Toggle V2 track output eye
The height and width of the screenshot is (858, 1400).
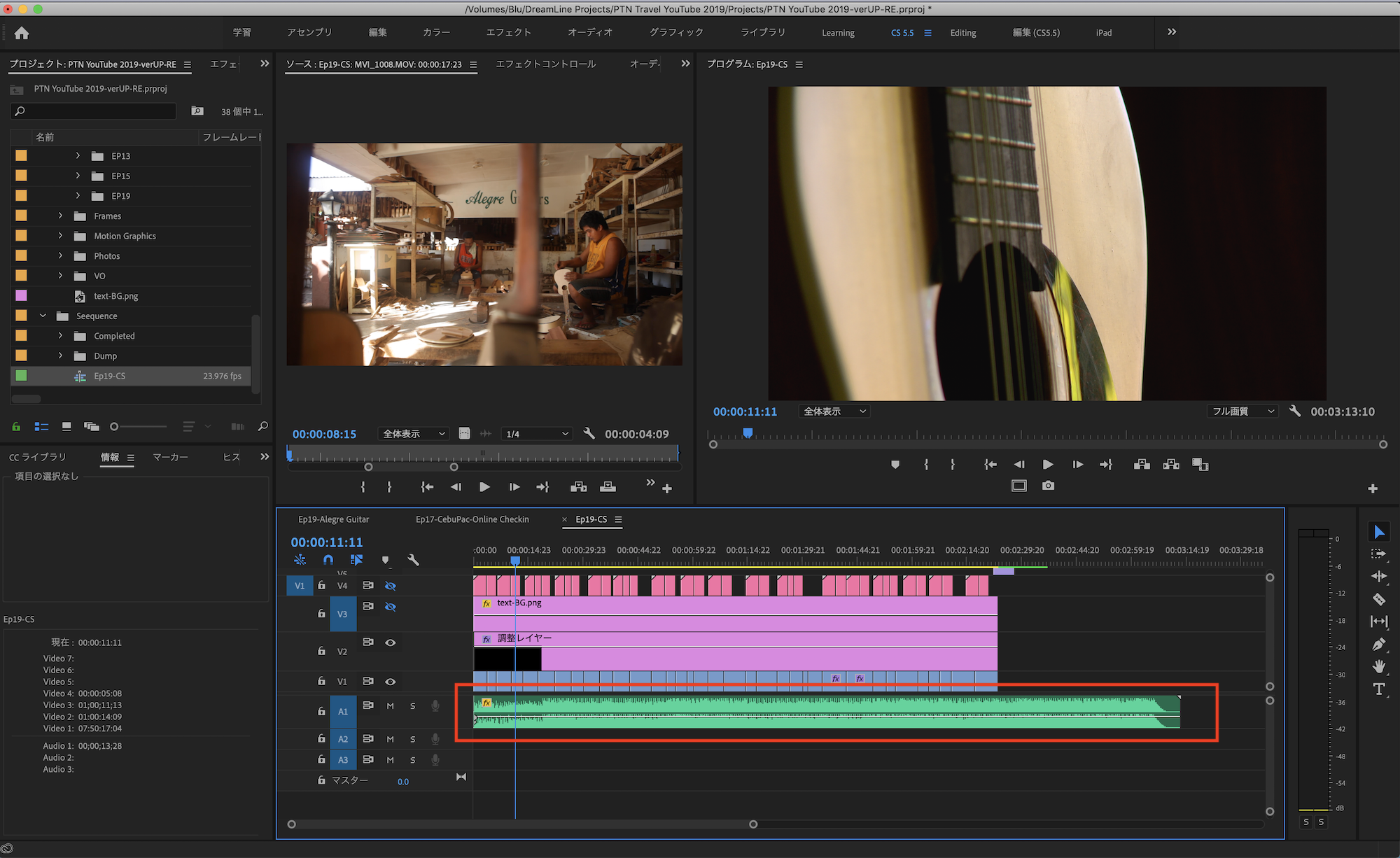(391, 642)
